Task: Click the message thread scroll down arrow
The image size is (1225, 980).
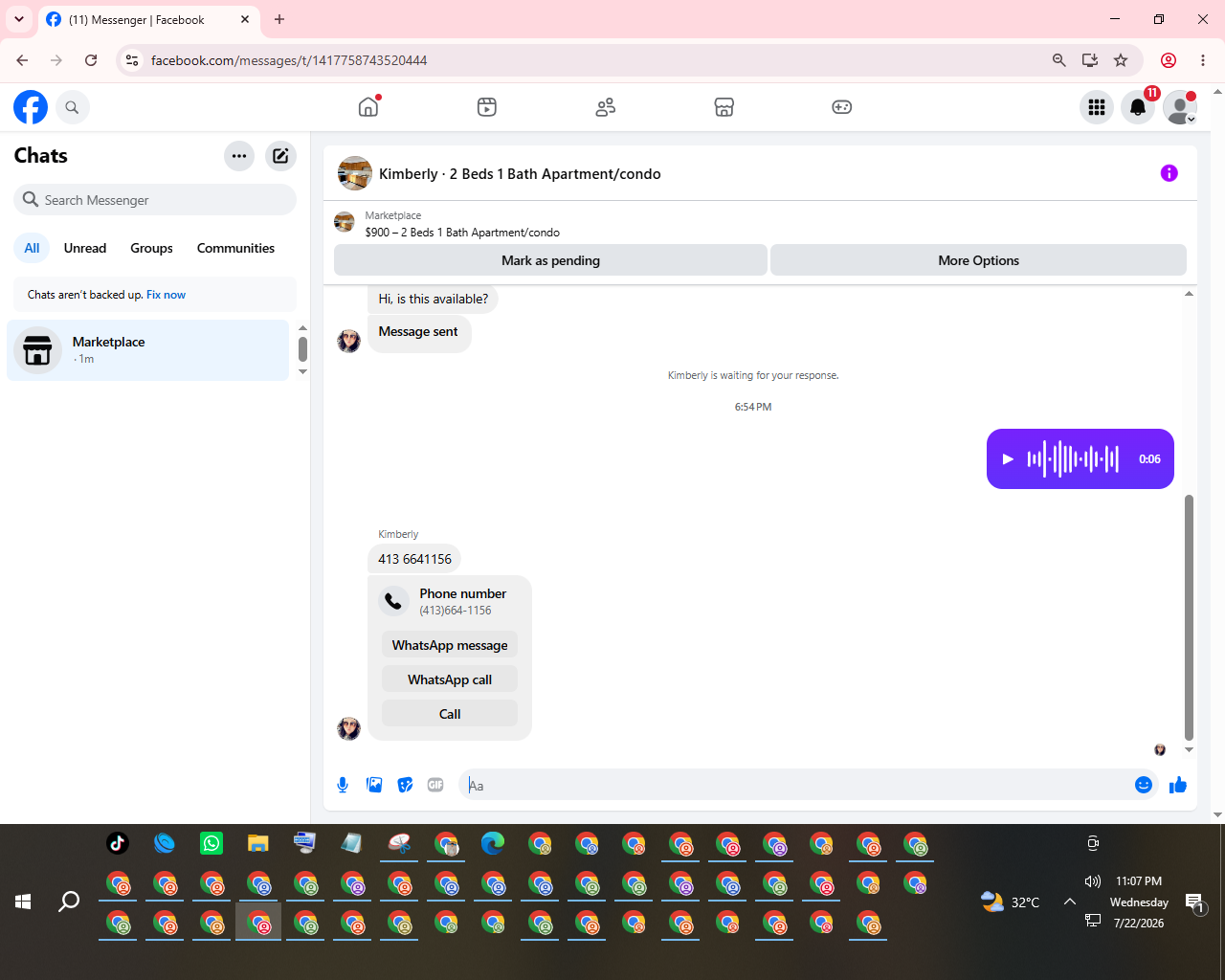Action: [1189, 750]
